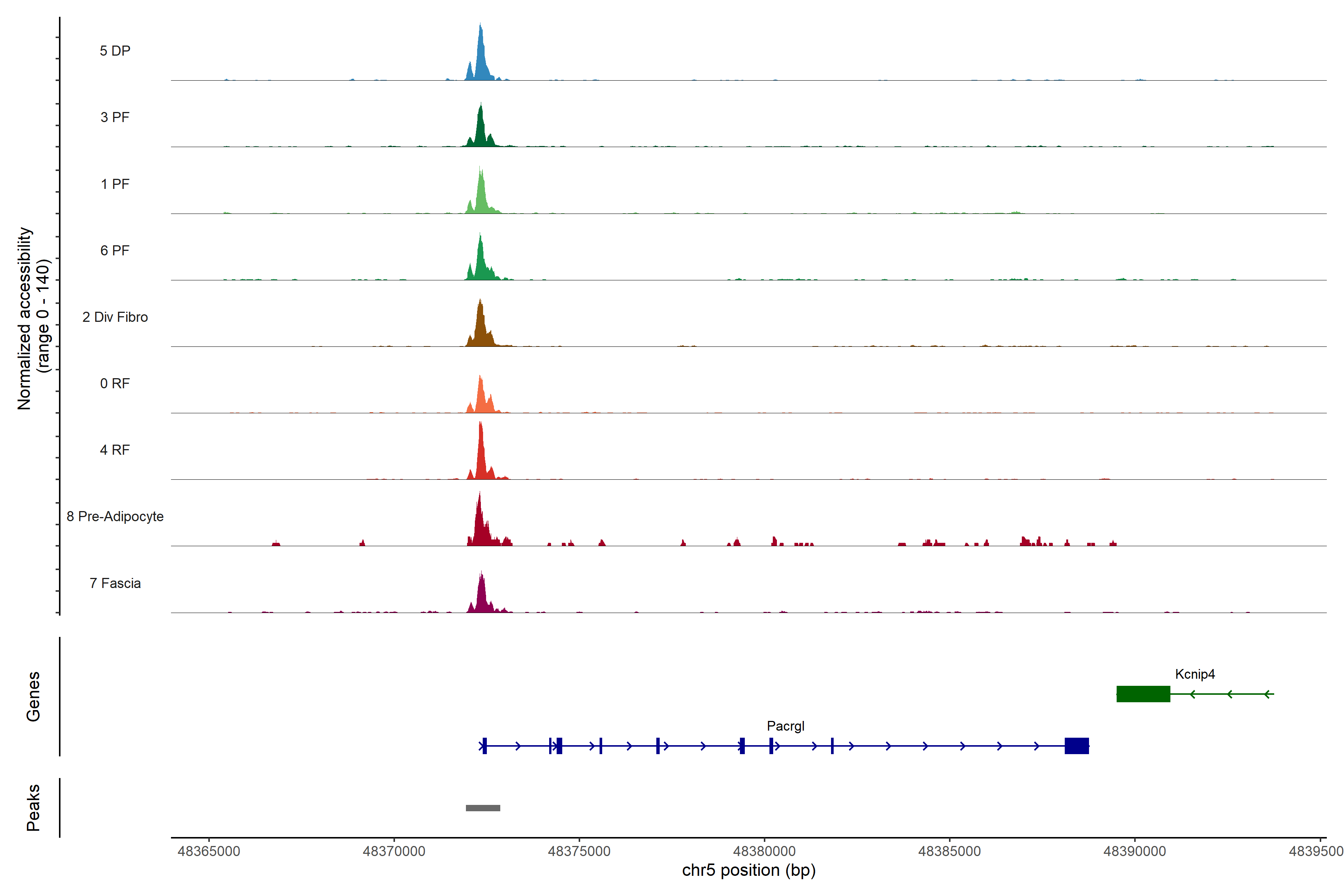Select the 7 Fascia track label

point(115,584)
